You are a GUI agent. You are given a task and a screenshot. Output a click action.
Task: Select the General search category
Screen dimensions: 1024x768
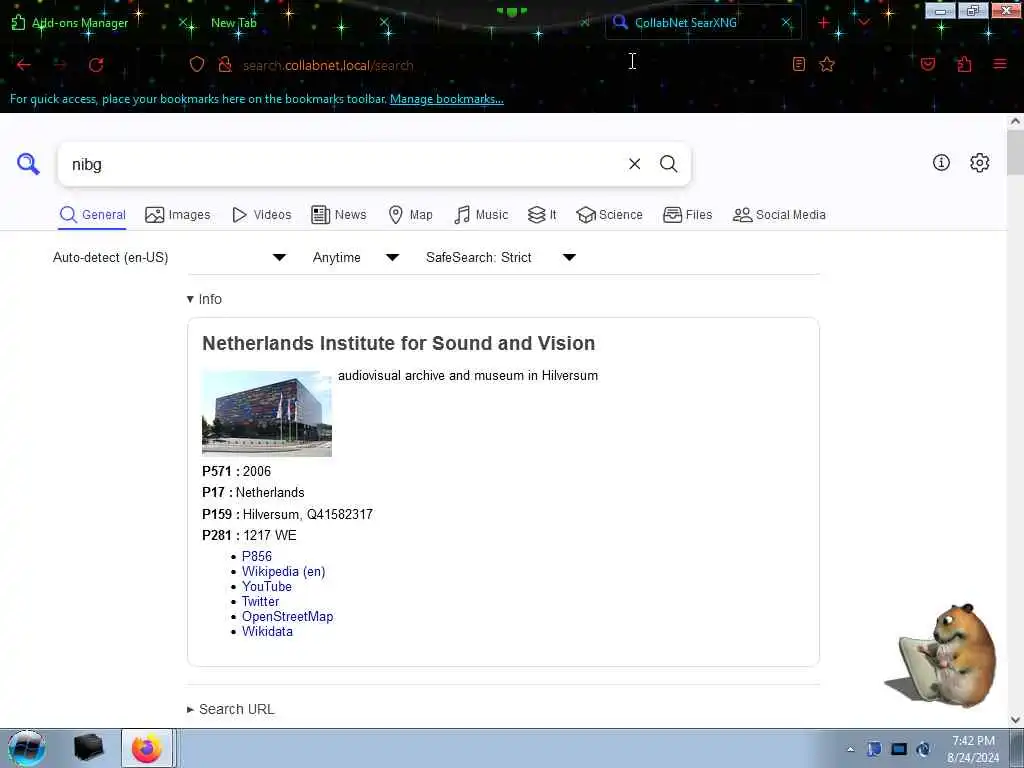(x=92, y=215)
